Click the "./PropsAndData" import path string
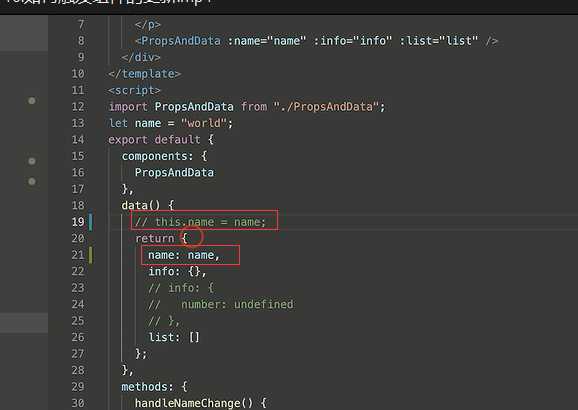 coord(327,107)
